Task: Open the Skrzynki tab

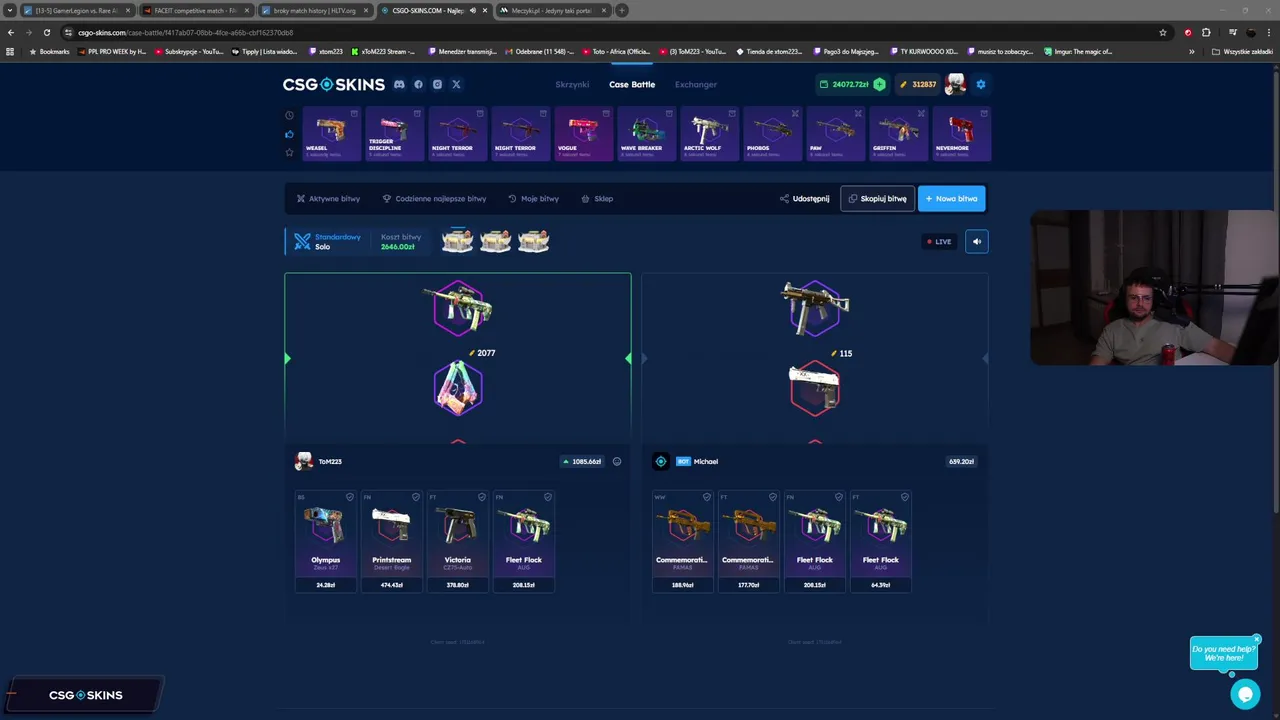Action: click(572, 84)
